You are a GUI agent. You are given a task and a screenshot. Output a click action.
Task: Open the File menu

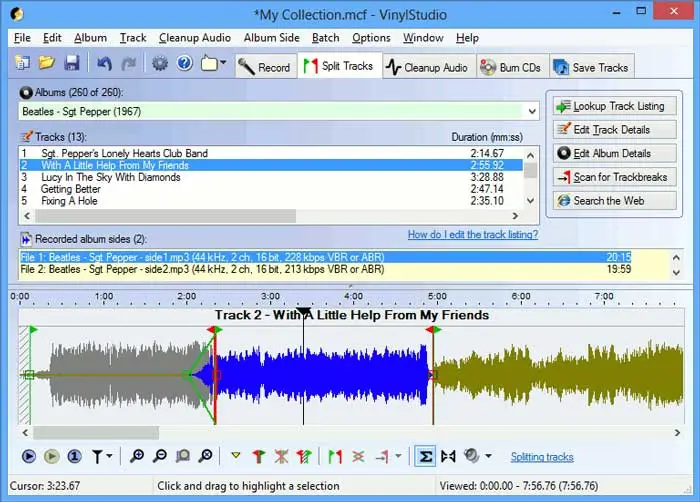(22, 38)
